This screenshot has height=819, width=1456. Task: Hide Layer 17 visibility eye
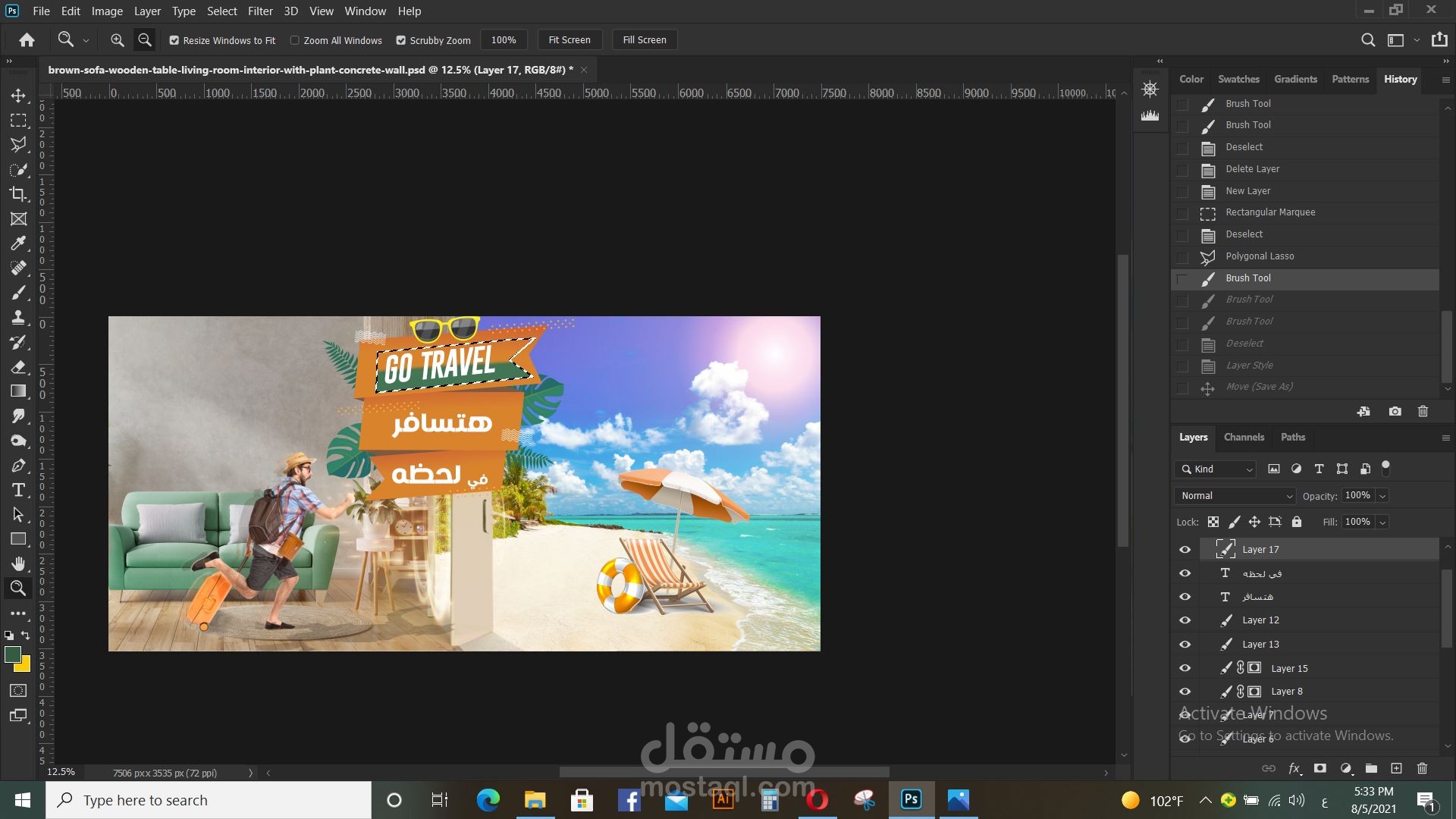pos(1185,550)
